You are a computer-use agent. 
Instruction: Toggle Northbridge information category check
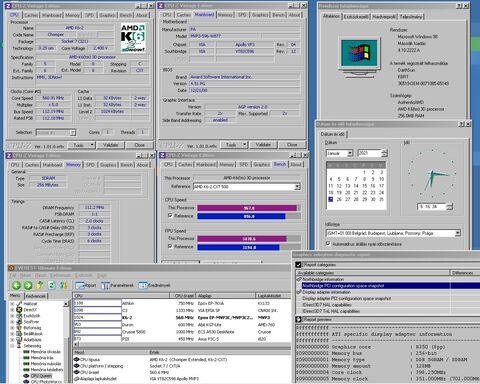pyautogui.click(x=299, y=279)
